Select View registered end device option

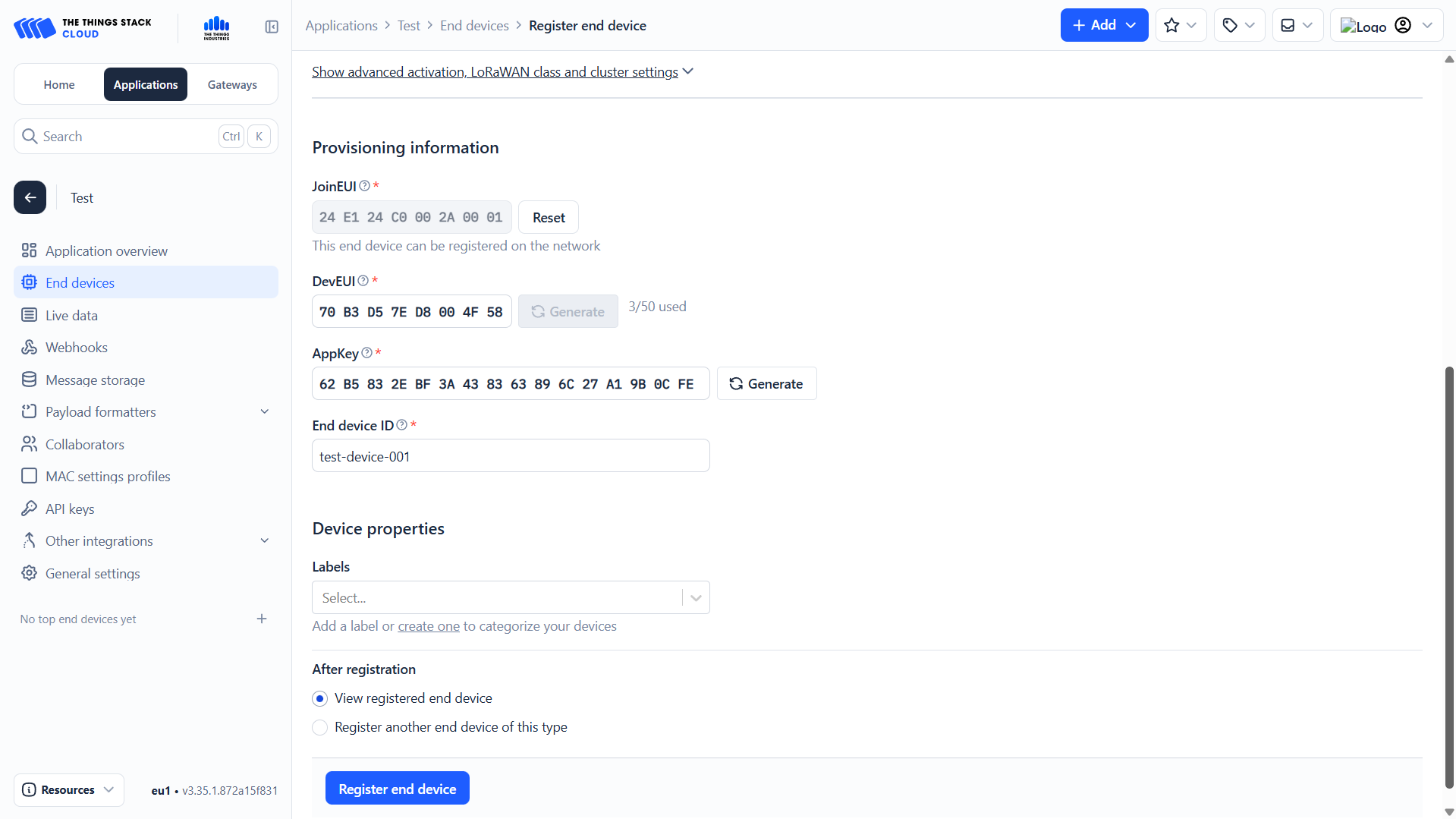click(x=320, y=698)
